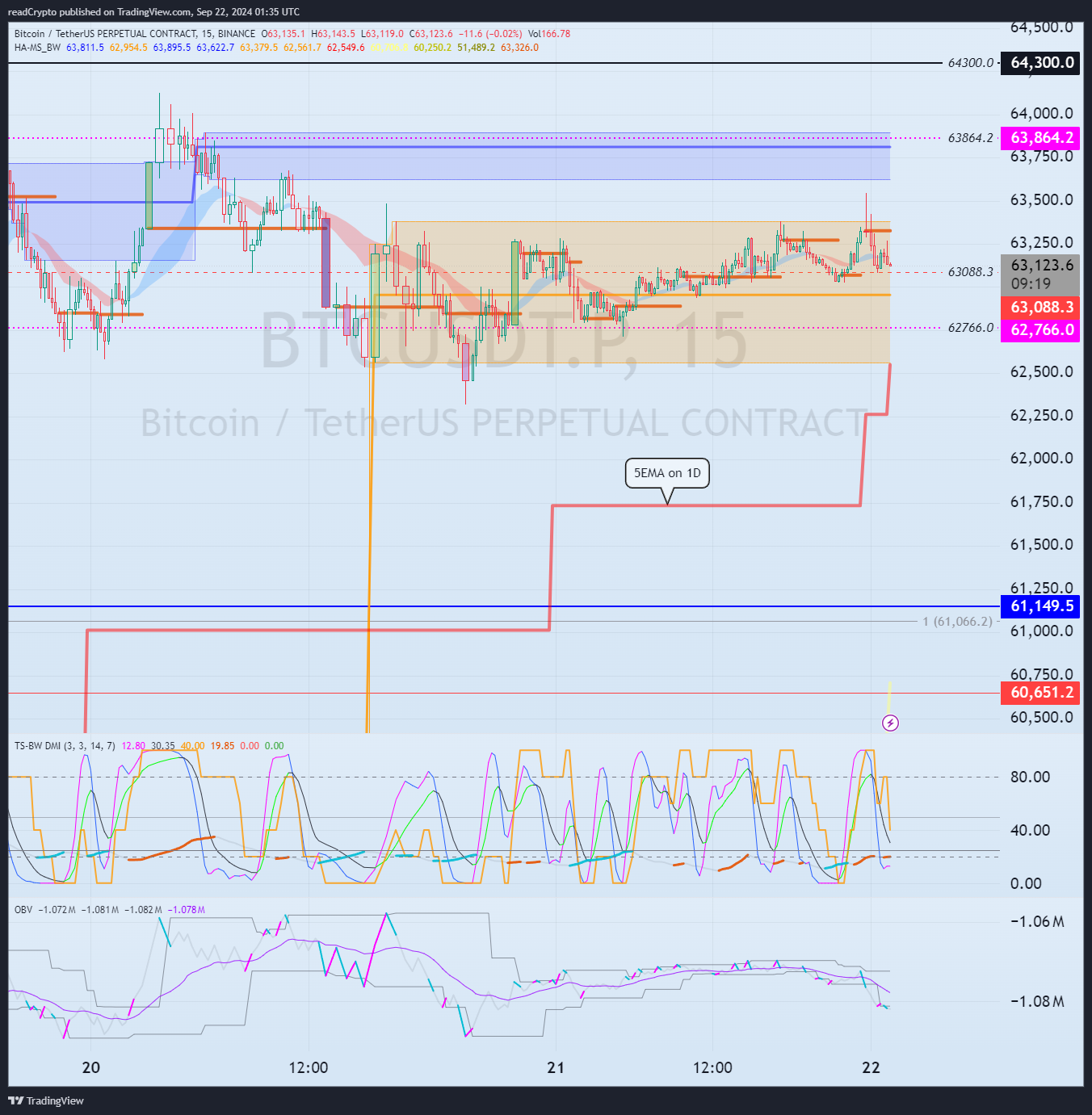1092x1115 pixels.
Task: Click the 61,750.0 price axis label
Action: pos(1042,501)
